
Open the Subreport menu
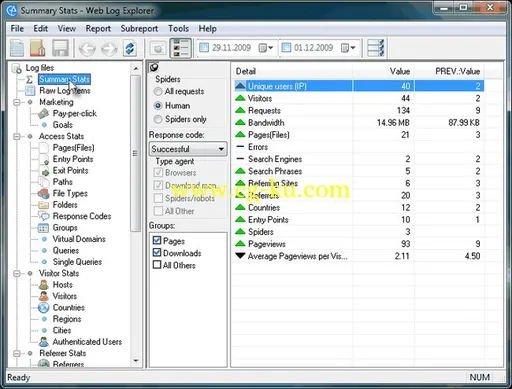pyautogui.click(x=139, y=29)
